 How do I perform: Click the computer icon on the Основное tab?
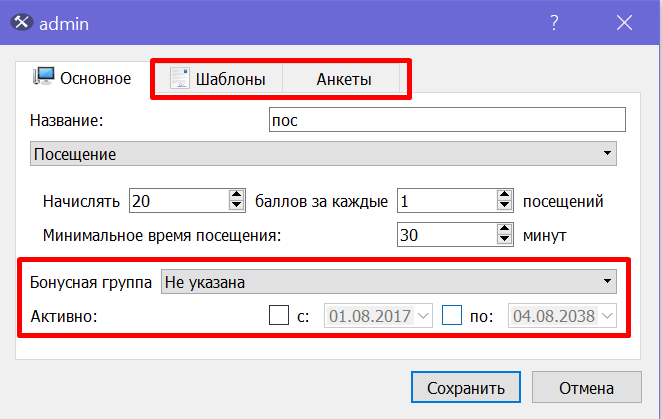[43, 76]
